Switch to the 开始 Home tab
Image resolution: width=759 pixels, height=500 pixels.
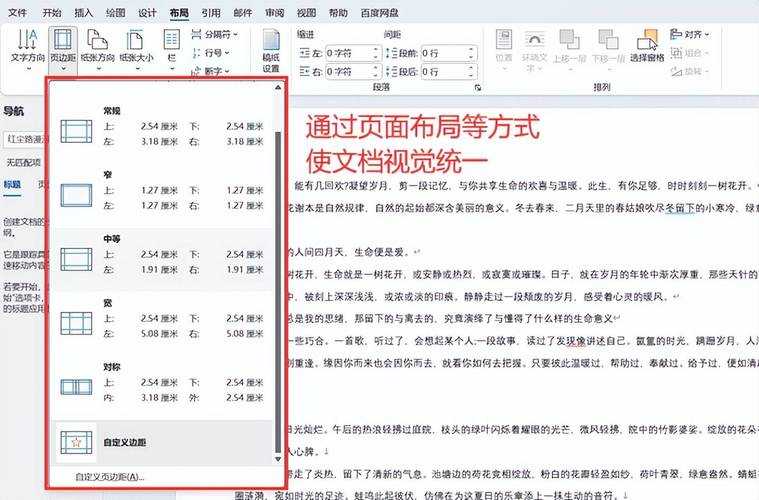[x=51, y=13]
